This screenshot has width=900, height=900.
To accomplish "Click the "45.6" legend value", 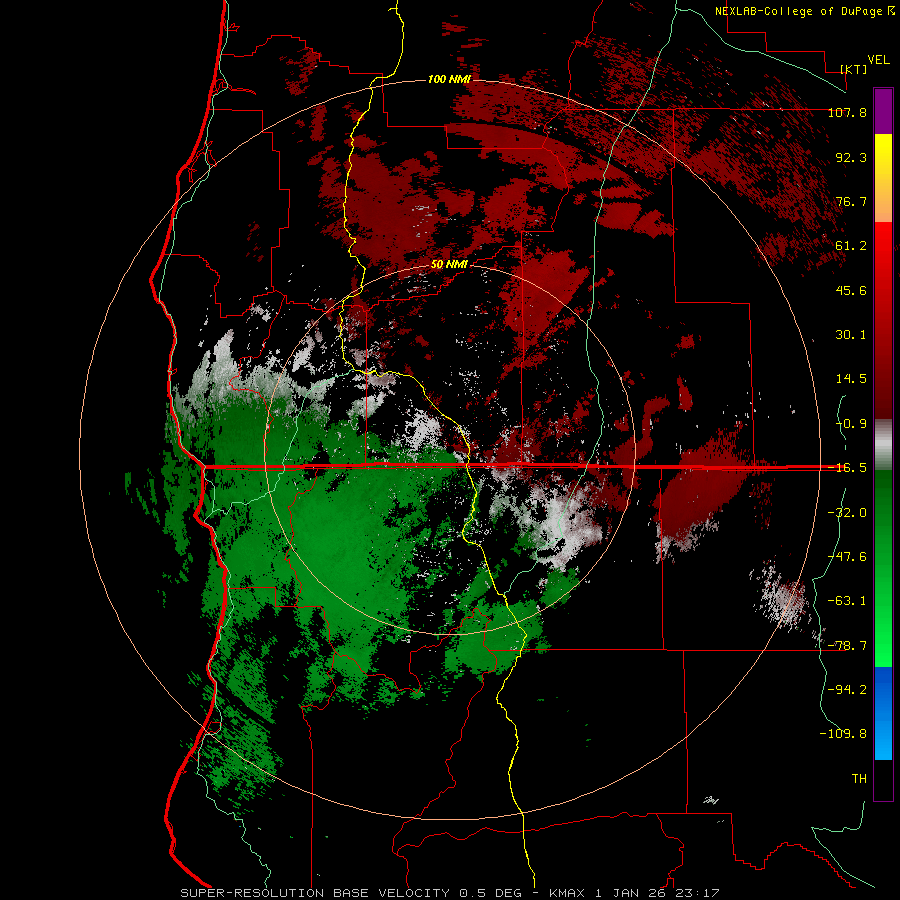I will pos(851,290).
